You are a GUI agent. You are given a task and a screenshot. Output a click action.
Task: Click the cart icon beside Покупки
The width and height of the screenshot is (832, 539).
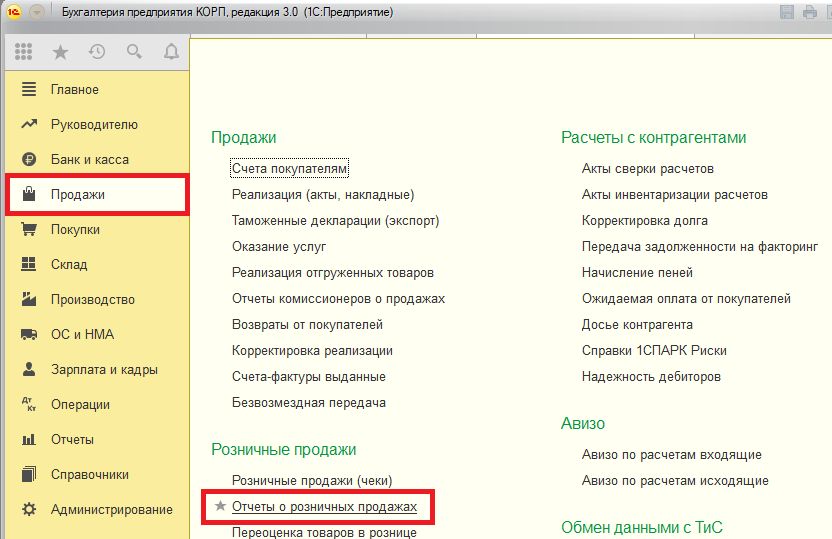(29, 229)
